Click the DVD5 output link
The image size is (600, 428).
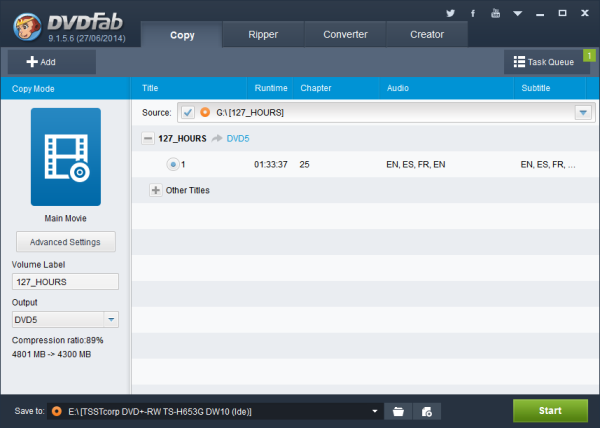(238, 138)
